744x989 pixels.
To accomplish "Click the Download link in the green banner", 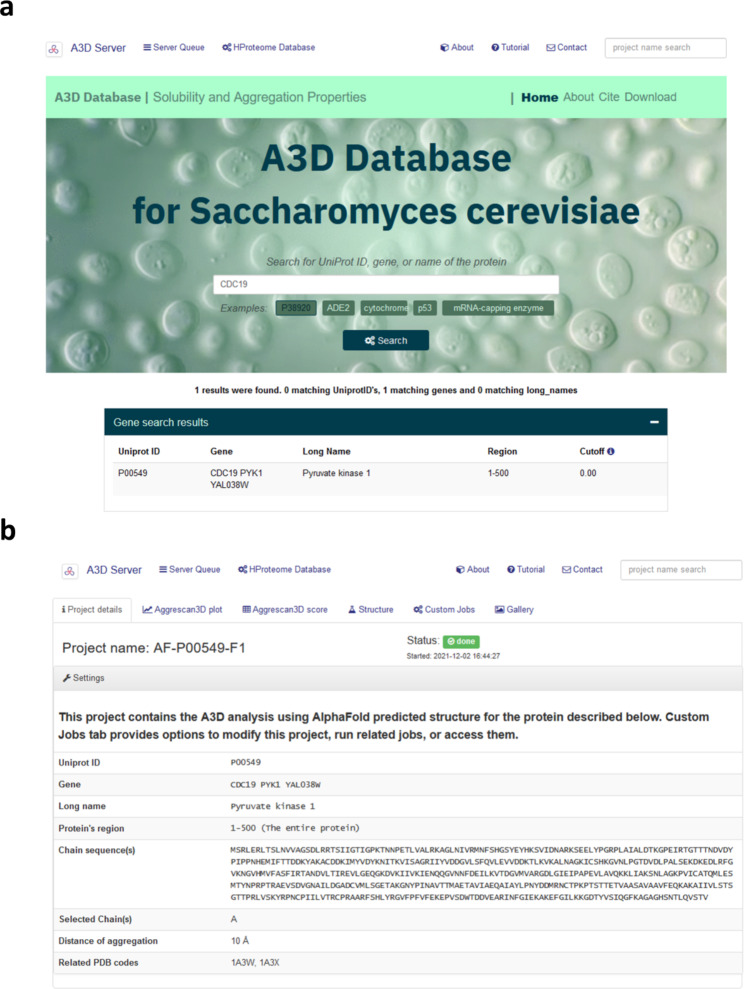I will pyautogui.click(x=650, y=97).
